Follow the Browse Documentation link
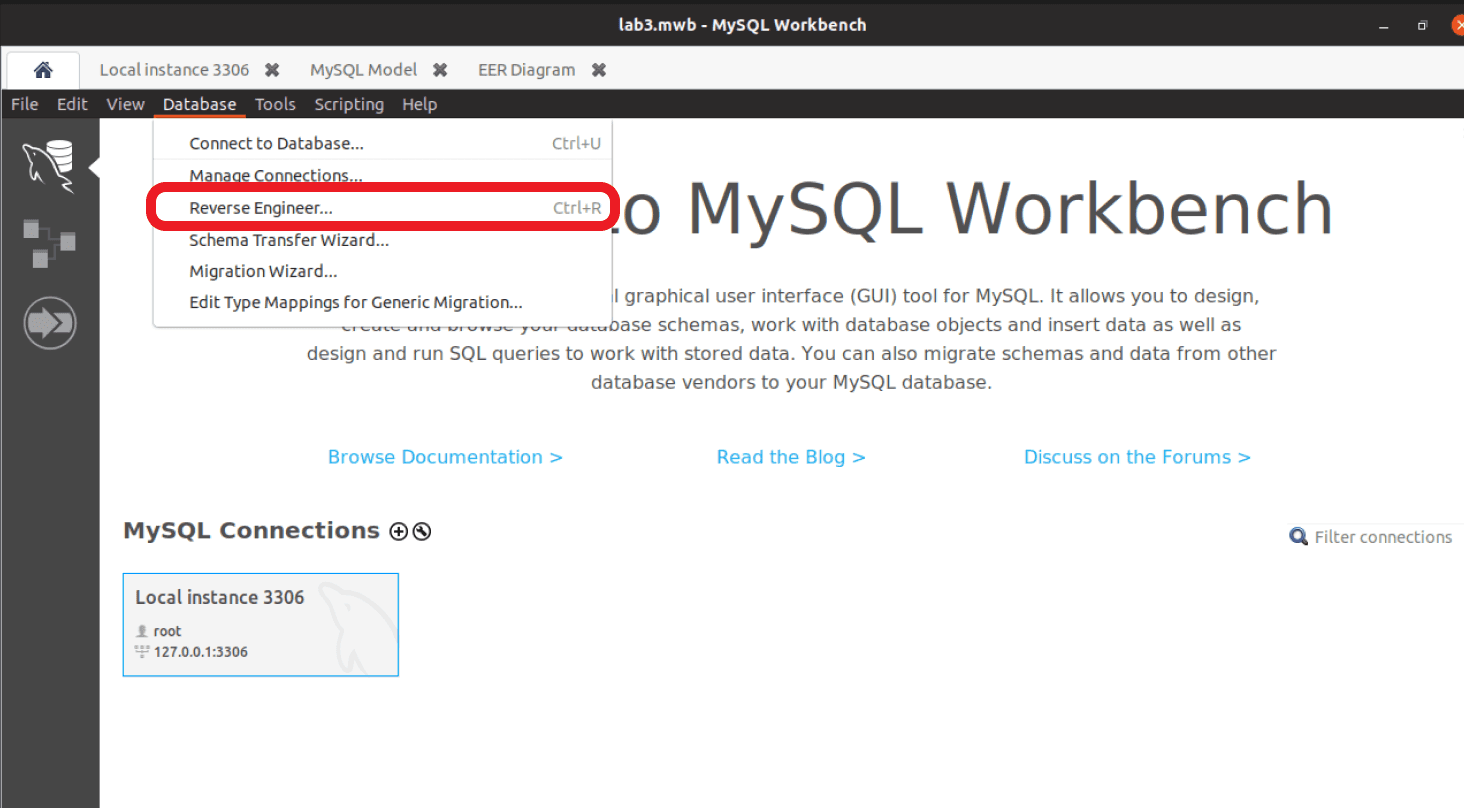This screenshot has width=1464, height=808. click(x=445, y=457)
